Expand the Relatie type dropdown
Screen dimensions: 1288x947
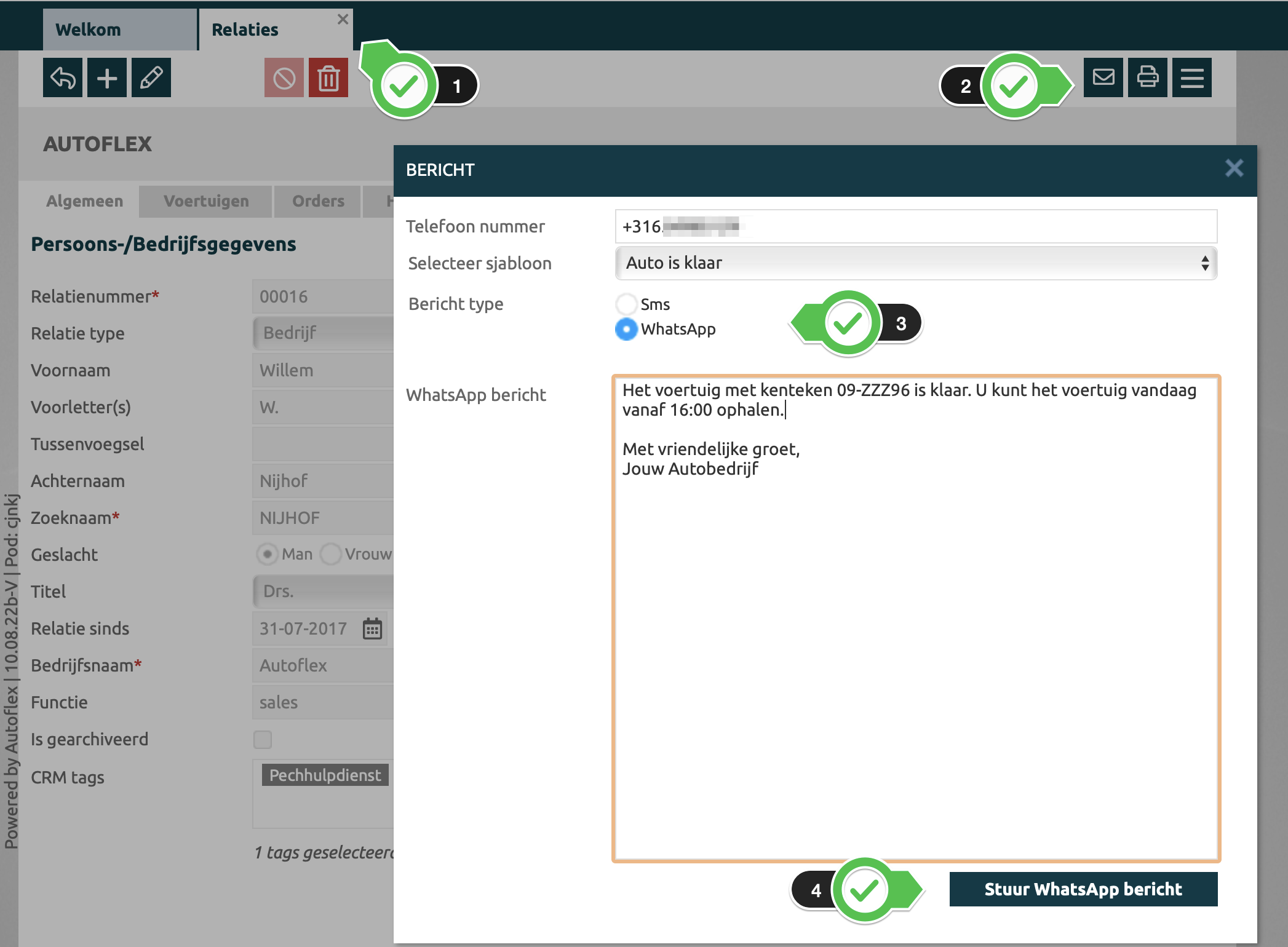pos(323,333)
